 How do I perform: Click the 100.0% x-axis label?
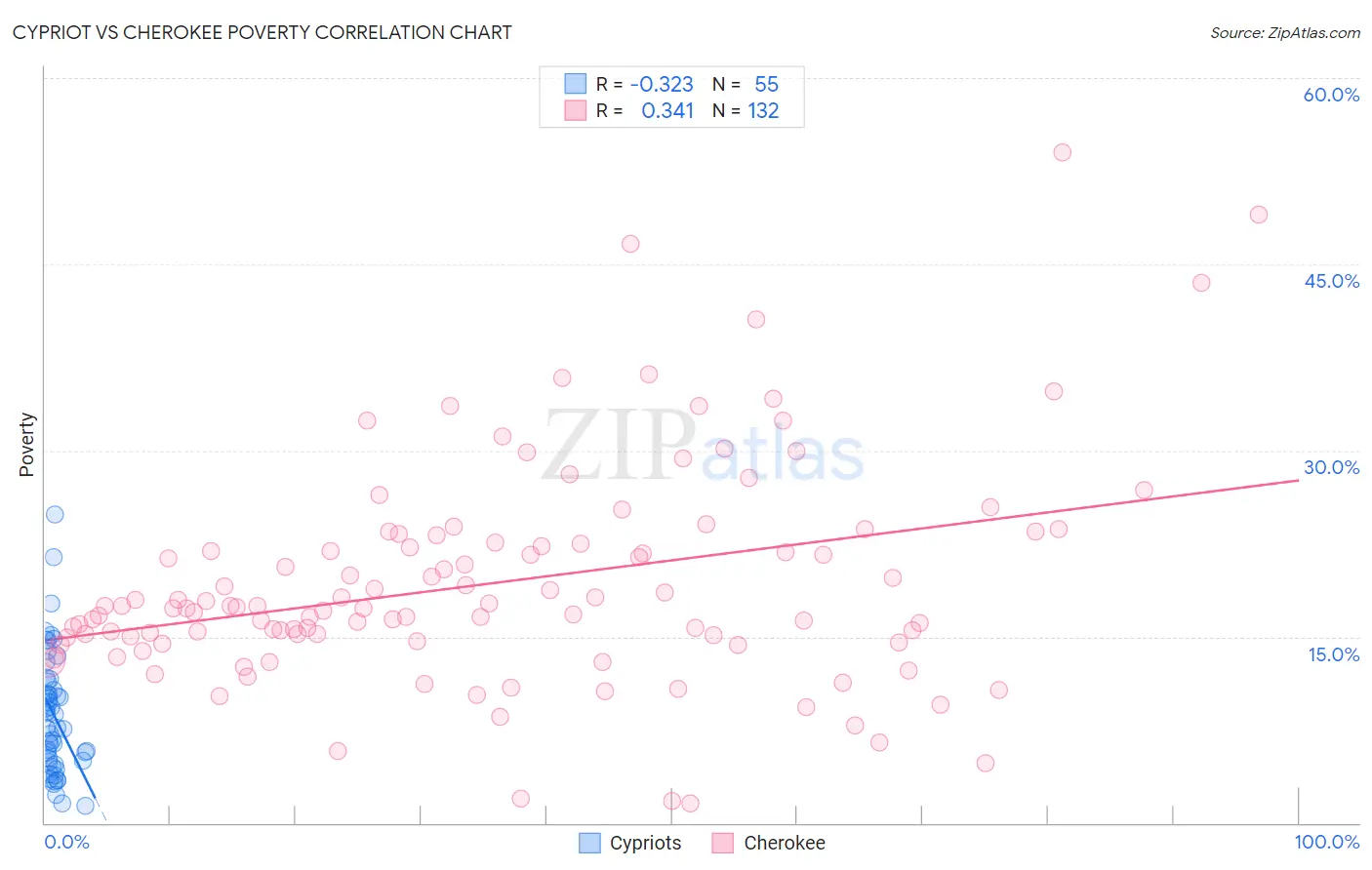(x=1327, y=842)
